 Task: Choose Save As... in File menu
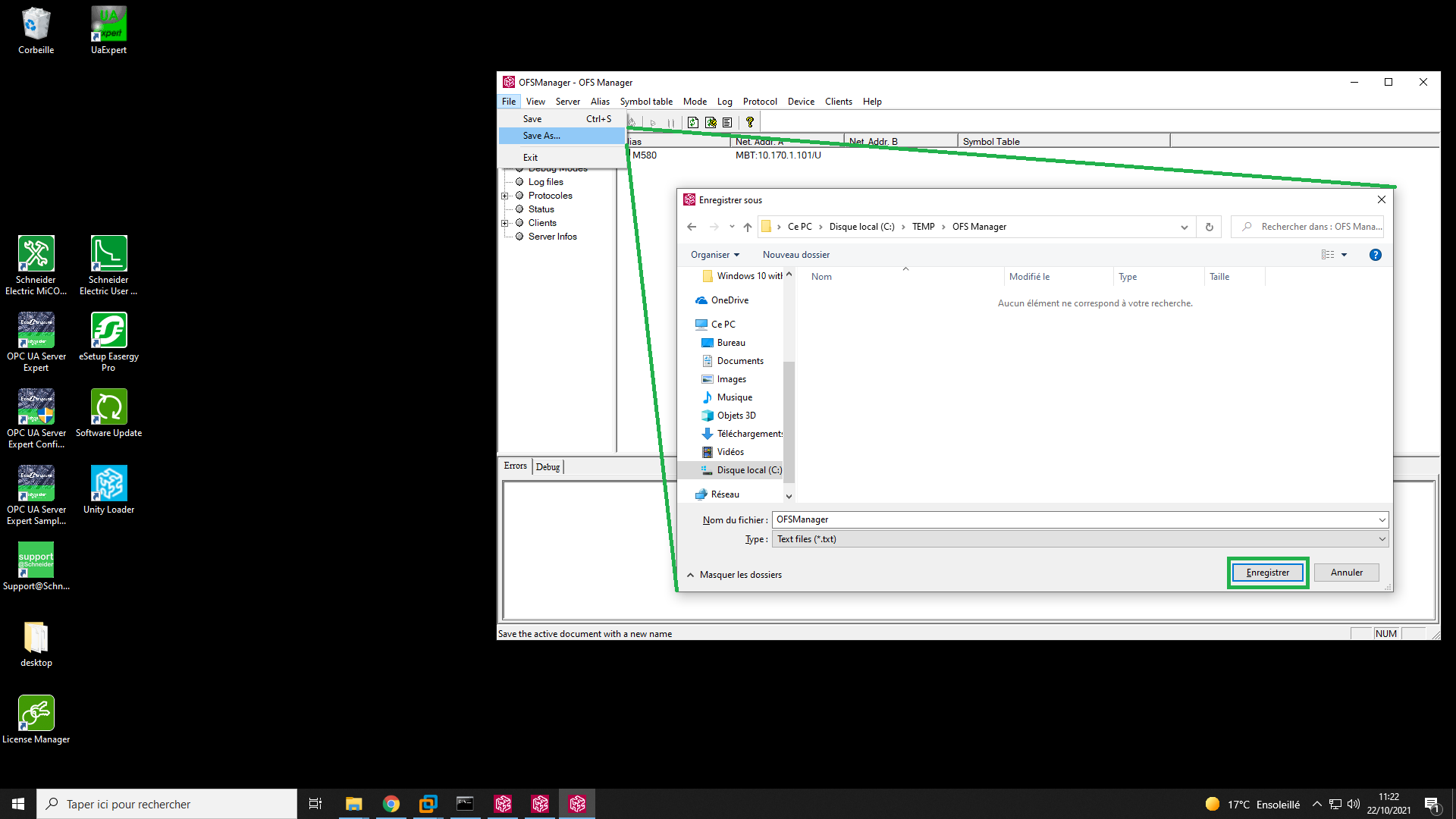tap(563, 136)
